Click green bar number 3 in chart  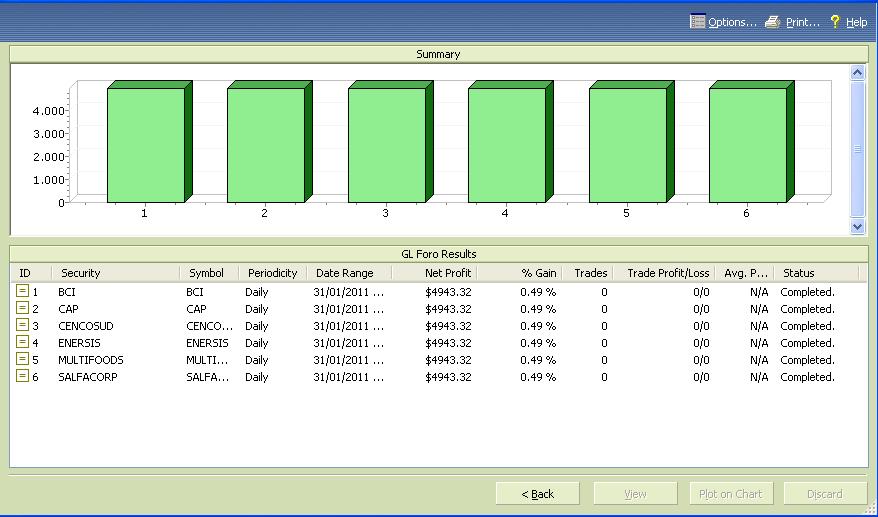[x=386, y=145]
